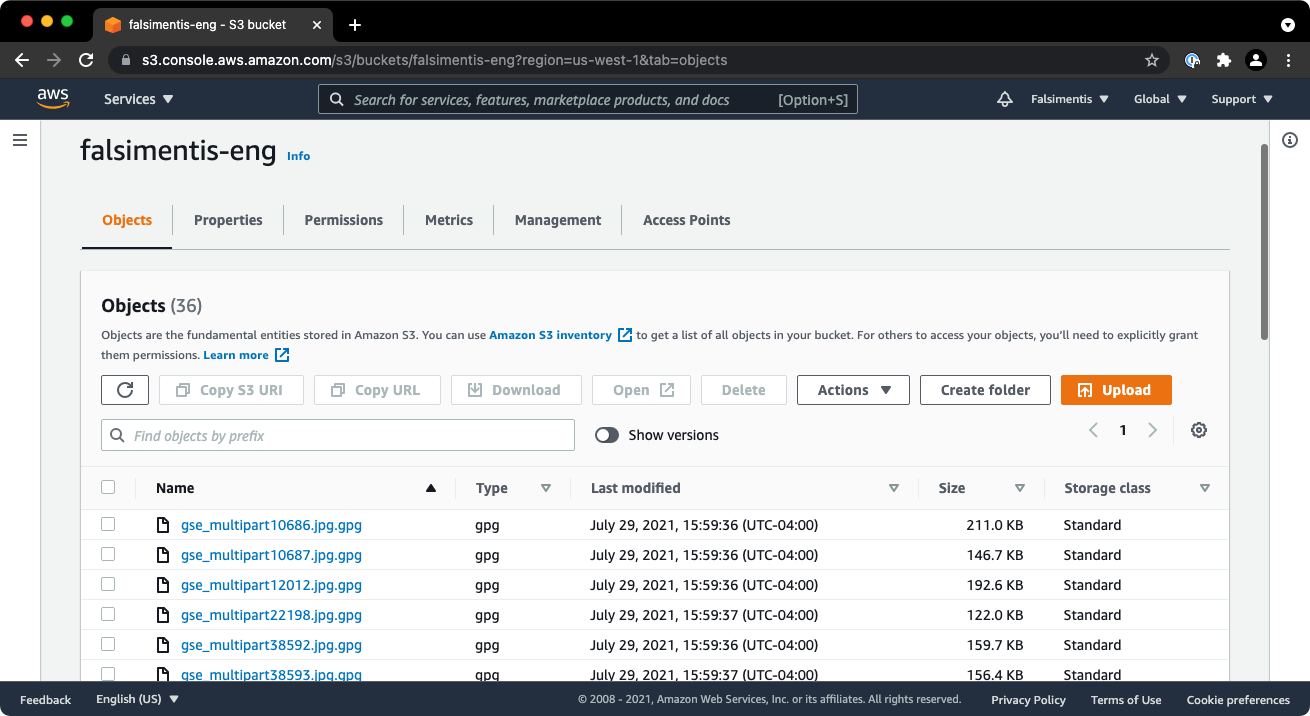Go to the next page arrow

pos(1153,430)
